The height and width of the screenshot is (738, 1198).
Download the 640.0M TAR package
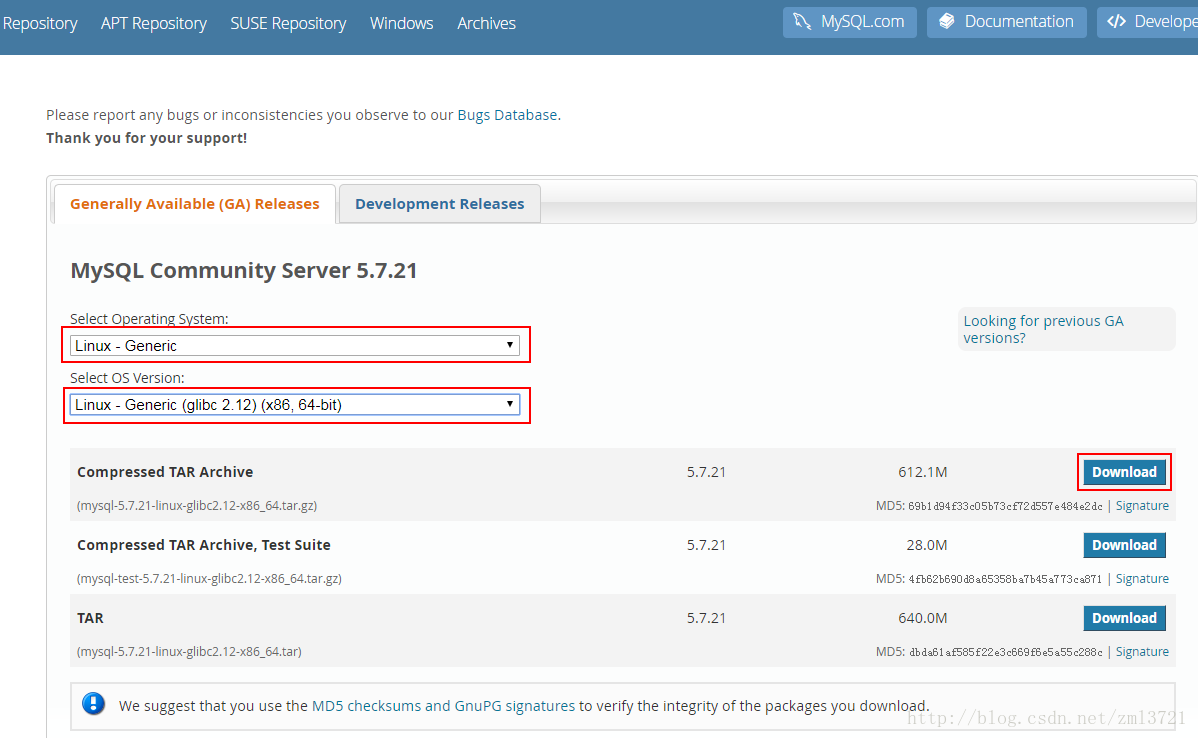pyautogui.click(x=1124, y=618)
